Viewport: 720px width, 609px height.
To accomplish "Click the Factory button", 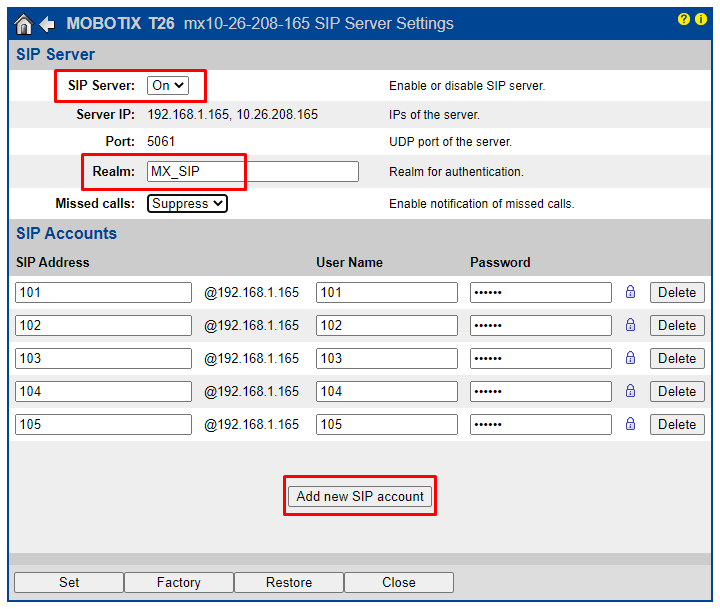I will 179,582.
